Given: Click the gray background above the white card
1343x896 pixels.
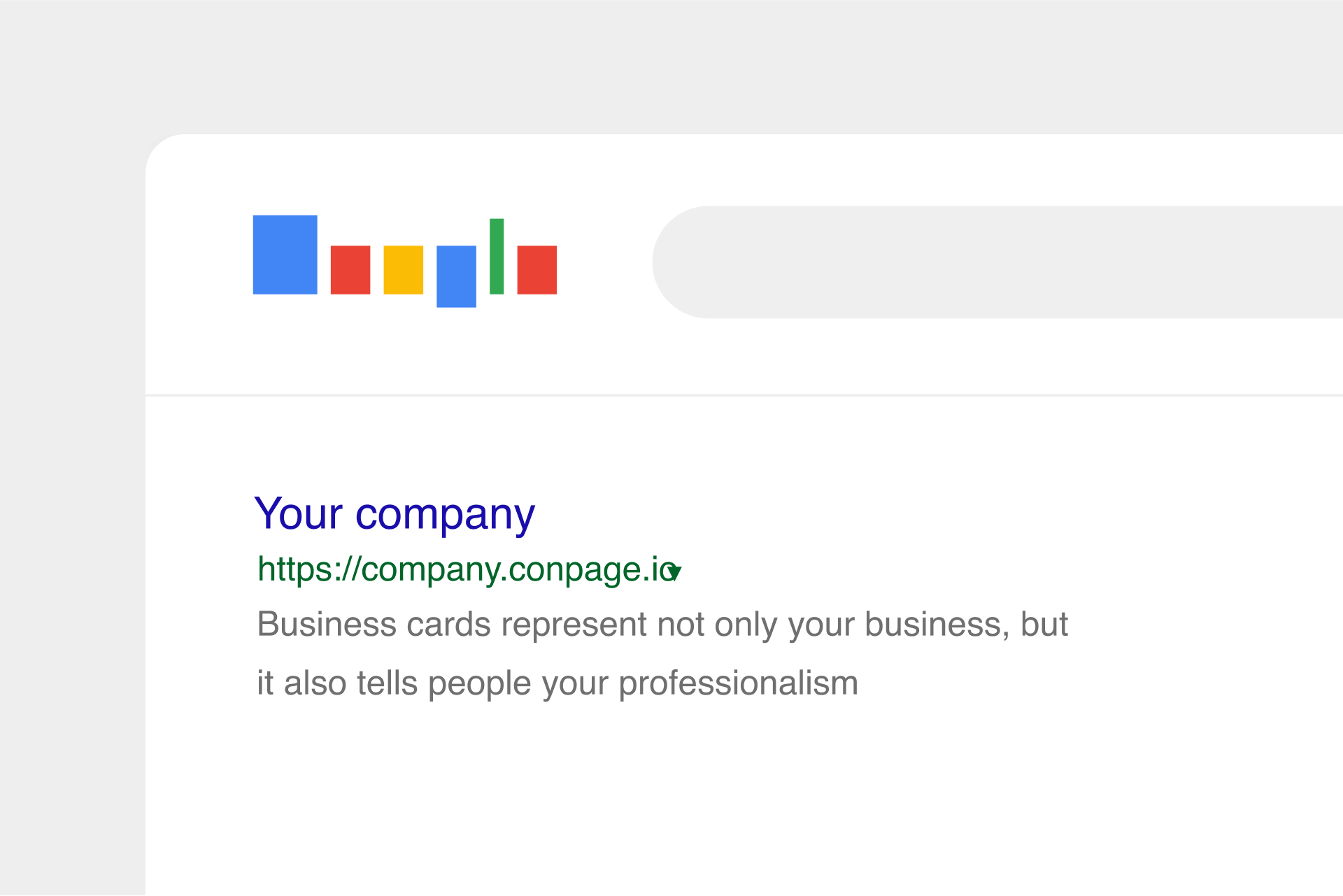Looking at the screenshot, I should (x=671, y=66).
